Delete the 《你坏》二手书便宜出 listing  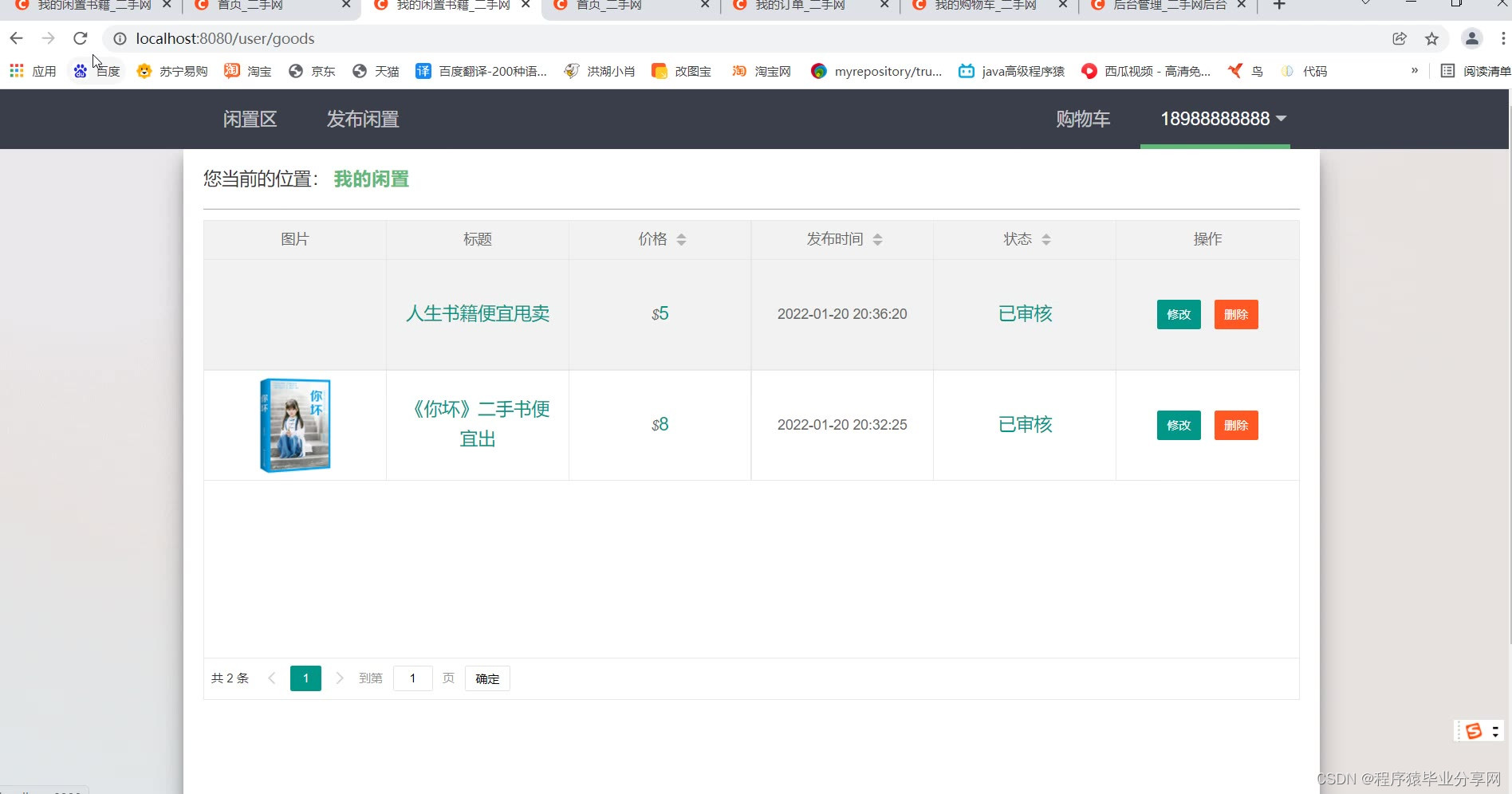(1236, 425)
